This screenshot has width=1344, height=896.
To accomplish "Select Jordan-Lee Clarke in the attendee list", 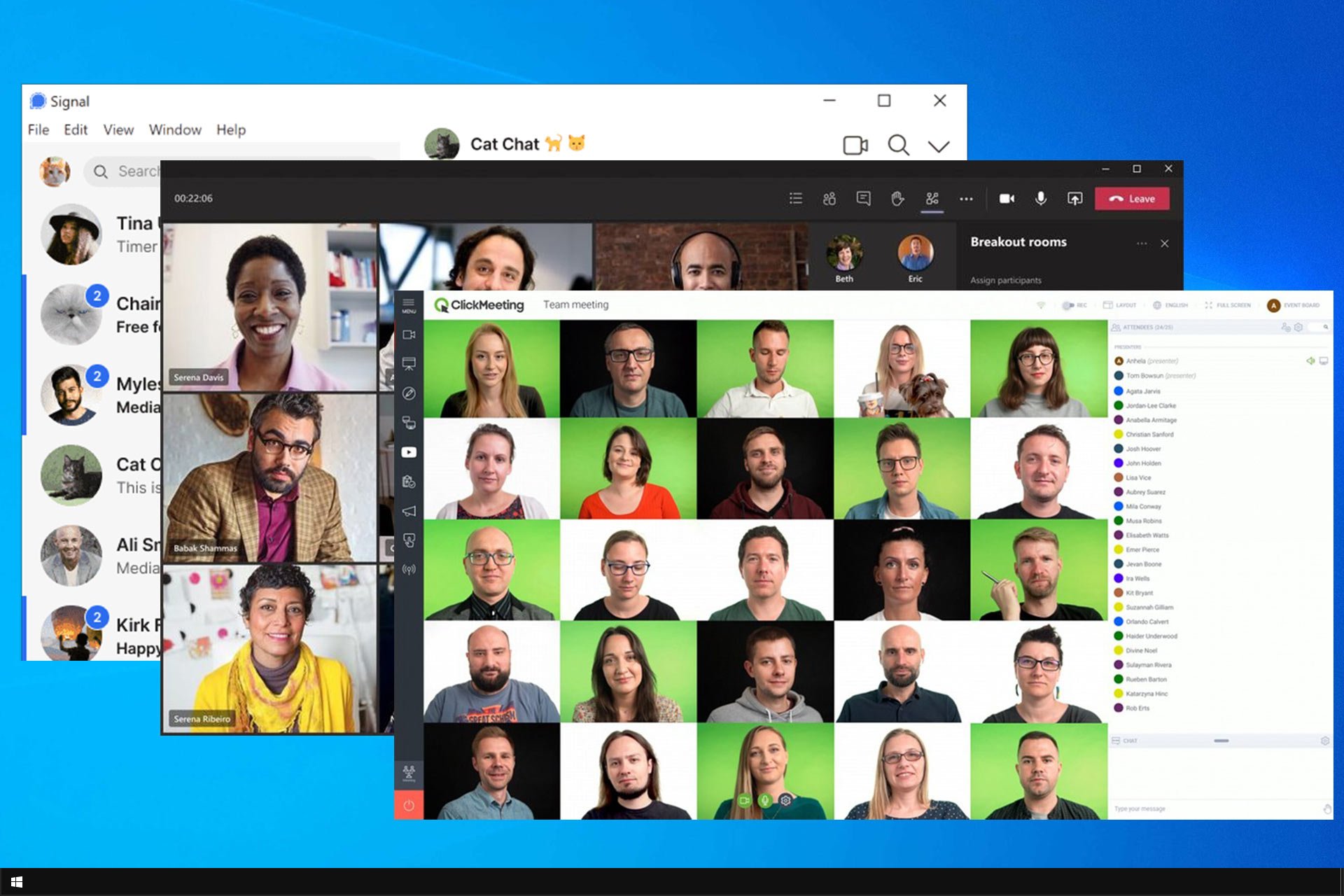I will click(x=1145, y=405).
